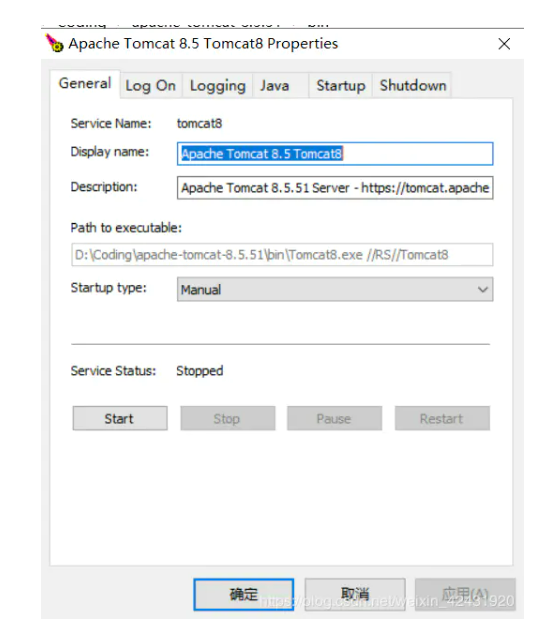Image resolution: width=546 pixels, height=621 pixels.
Task: Cancel with the 取消 button
Action: pos(355,594)
